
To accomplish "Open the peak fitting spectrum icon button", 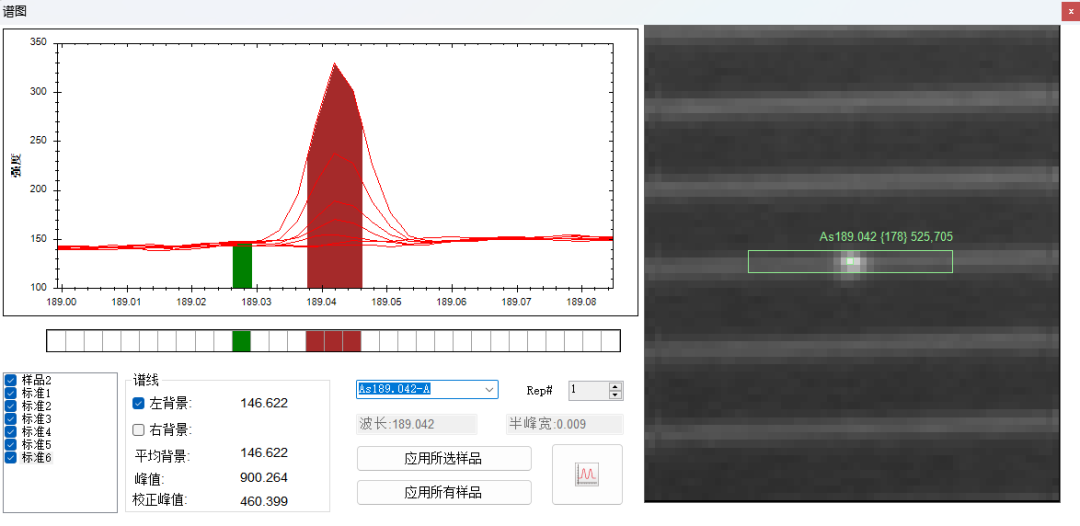I will 587,474.
